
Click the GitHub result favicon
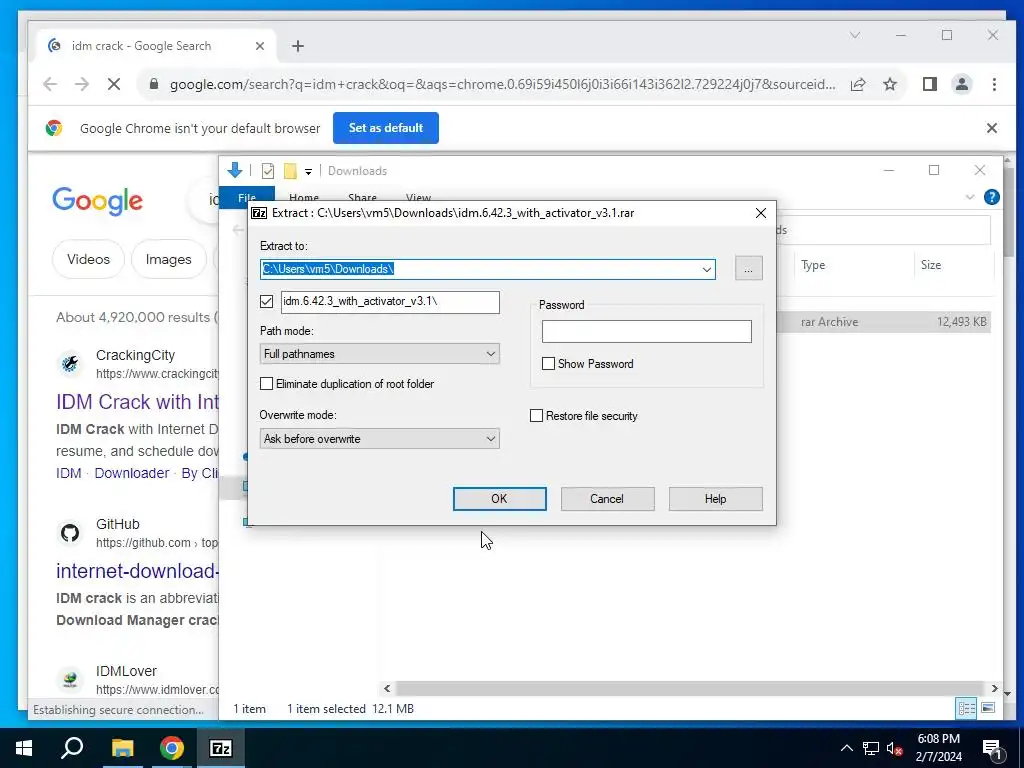pos(71,533)
